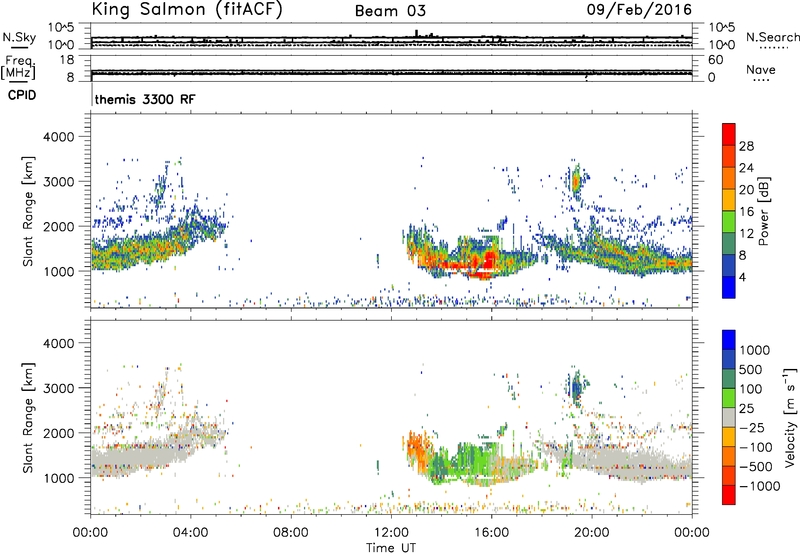Image resolution: width=800 pixels, height=554 pixels.
Task: Click the "N.Search" legend label
Action: 772,37
